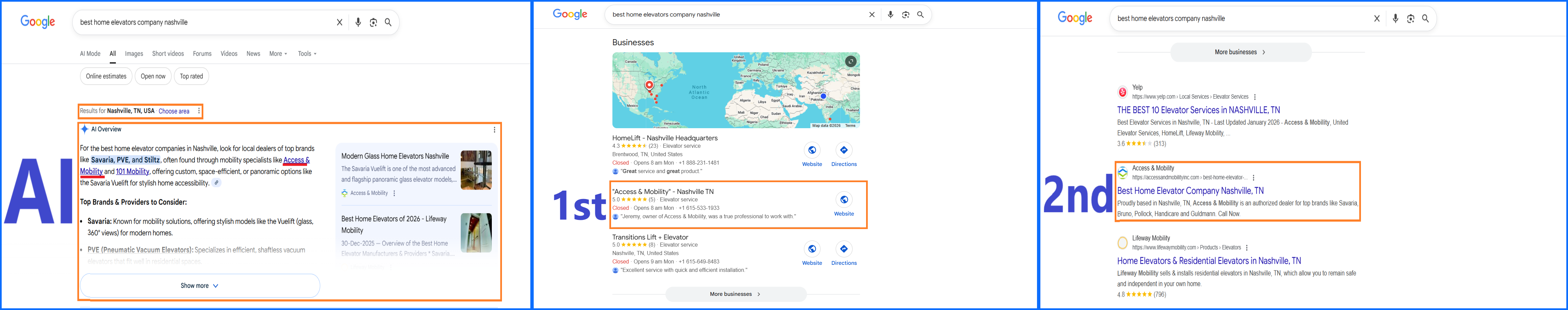Open Modern Glass Home Elevators Nashville card

(395, 156)
